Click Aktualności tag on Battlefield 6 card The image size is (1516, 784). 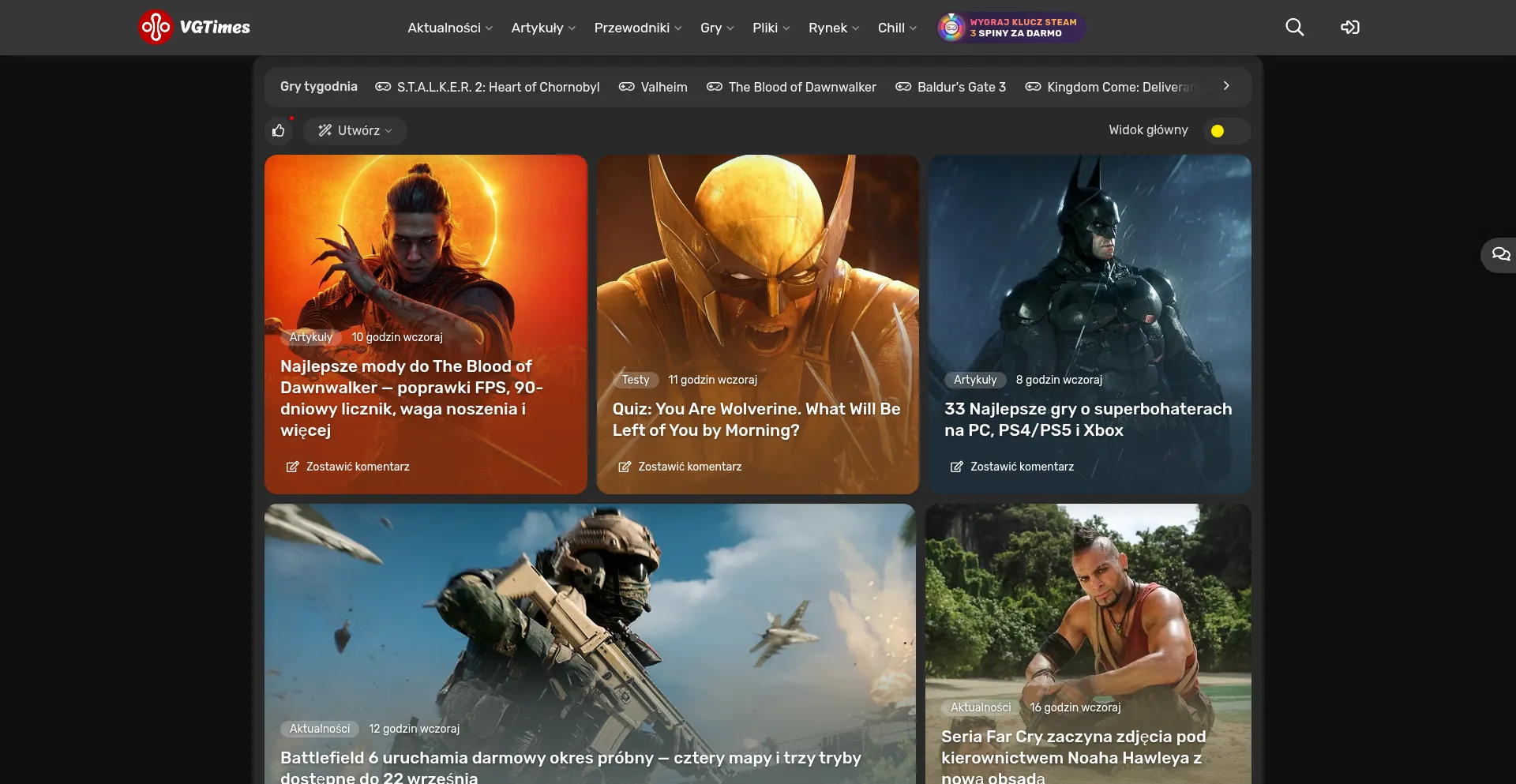(320, 729)
